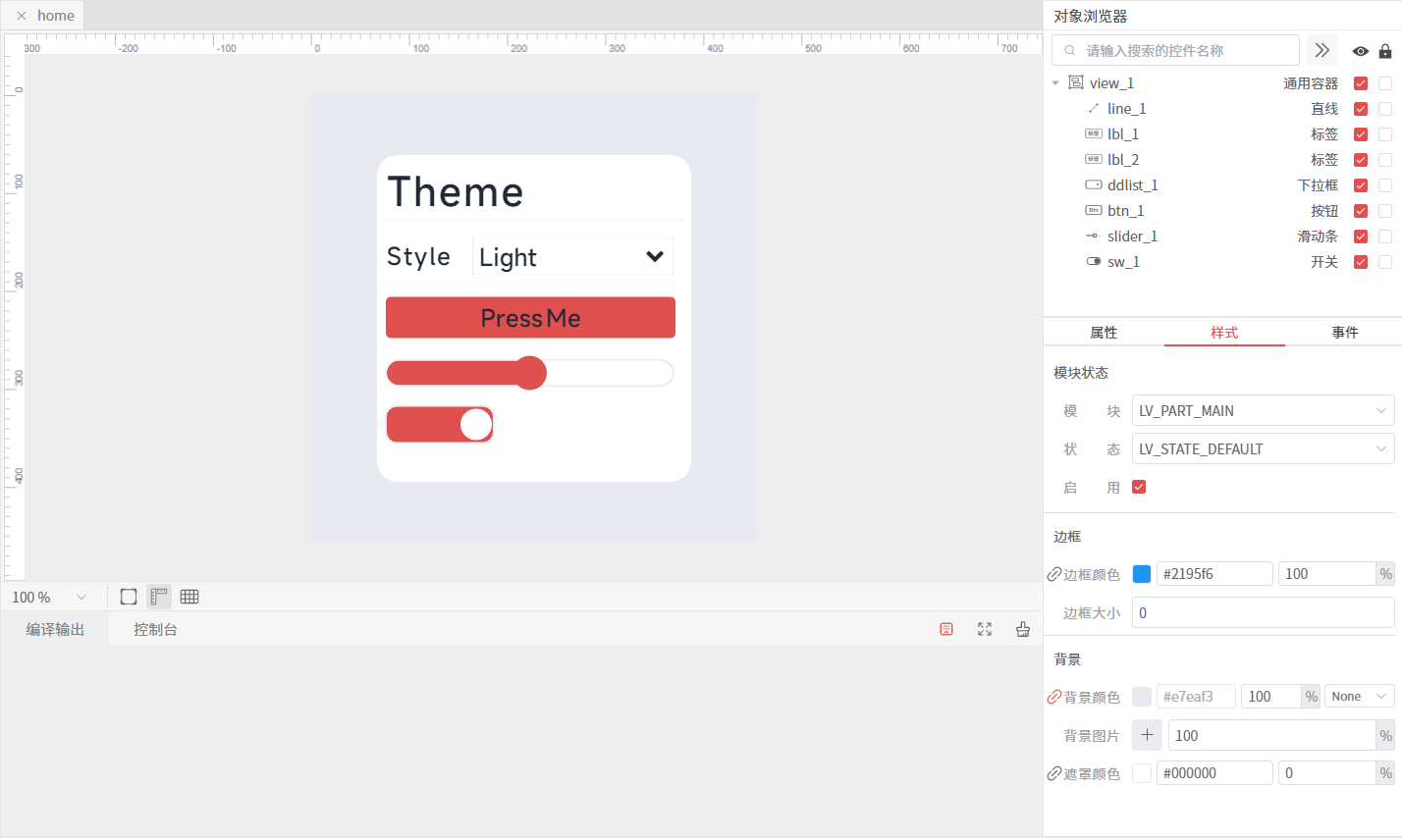Toggle the ruler display icon below canvas
1402x840 pixels.
click(x=159, y=597)
